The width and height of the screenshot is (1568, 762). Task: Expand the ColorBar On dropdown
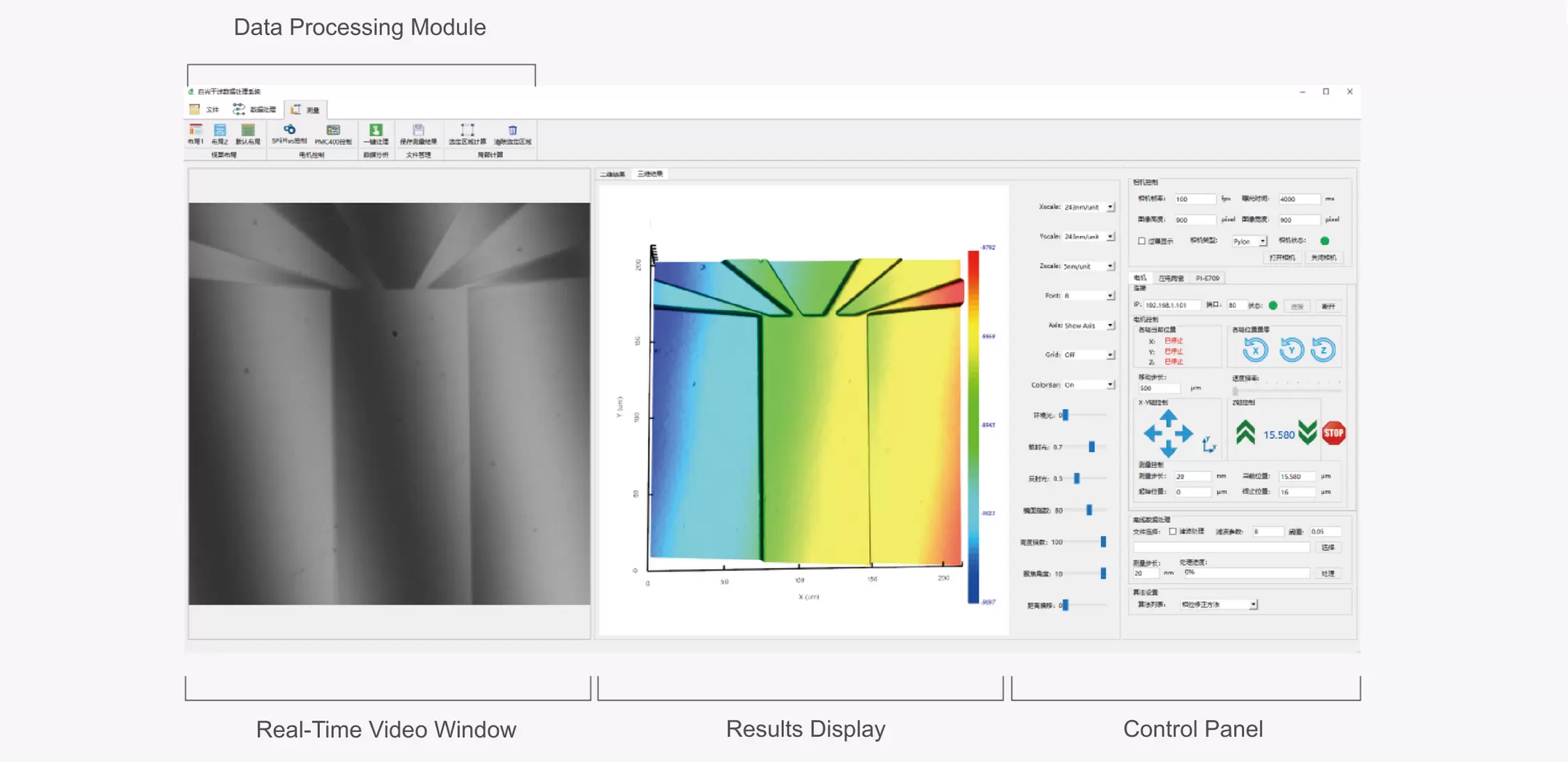[x=1110, y=384]
